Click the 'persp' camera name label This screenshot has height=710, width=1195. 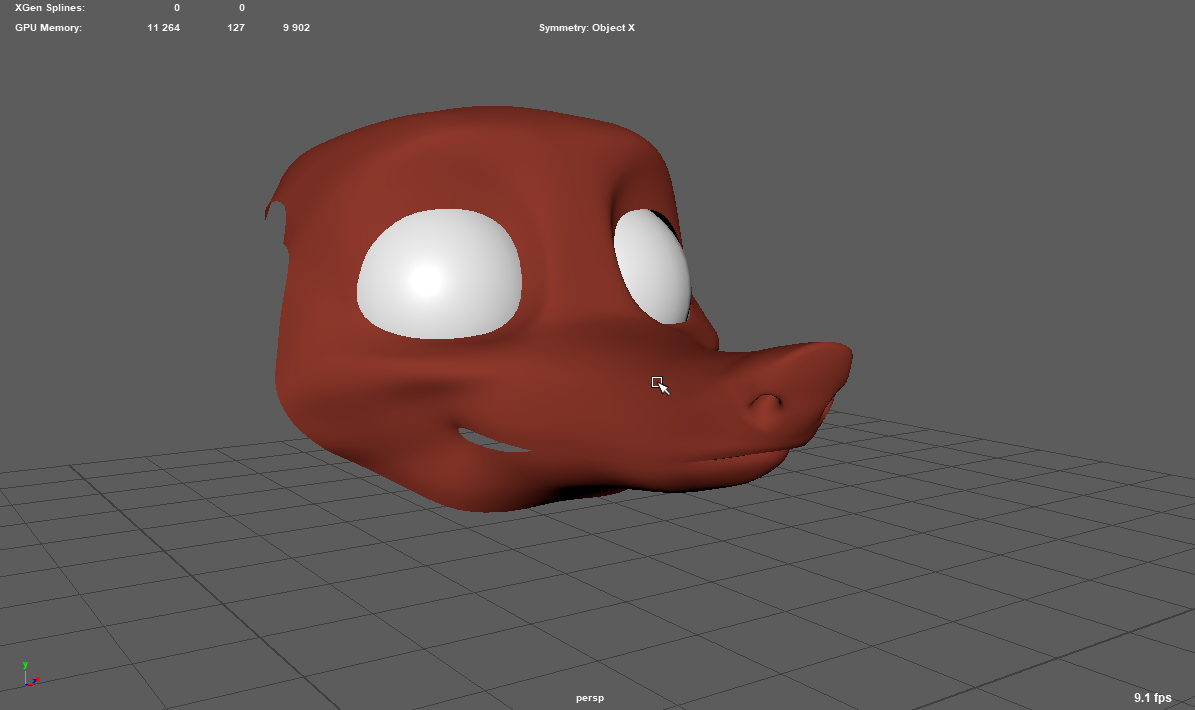pyautogui.click(x=590, y=698)
